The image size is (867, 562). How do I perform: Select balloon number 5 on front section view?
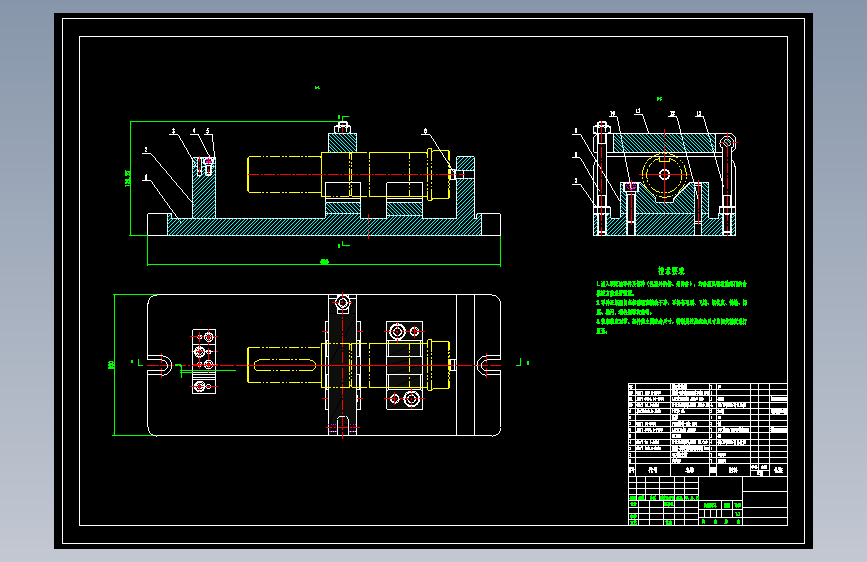(x=207, y=132)
